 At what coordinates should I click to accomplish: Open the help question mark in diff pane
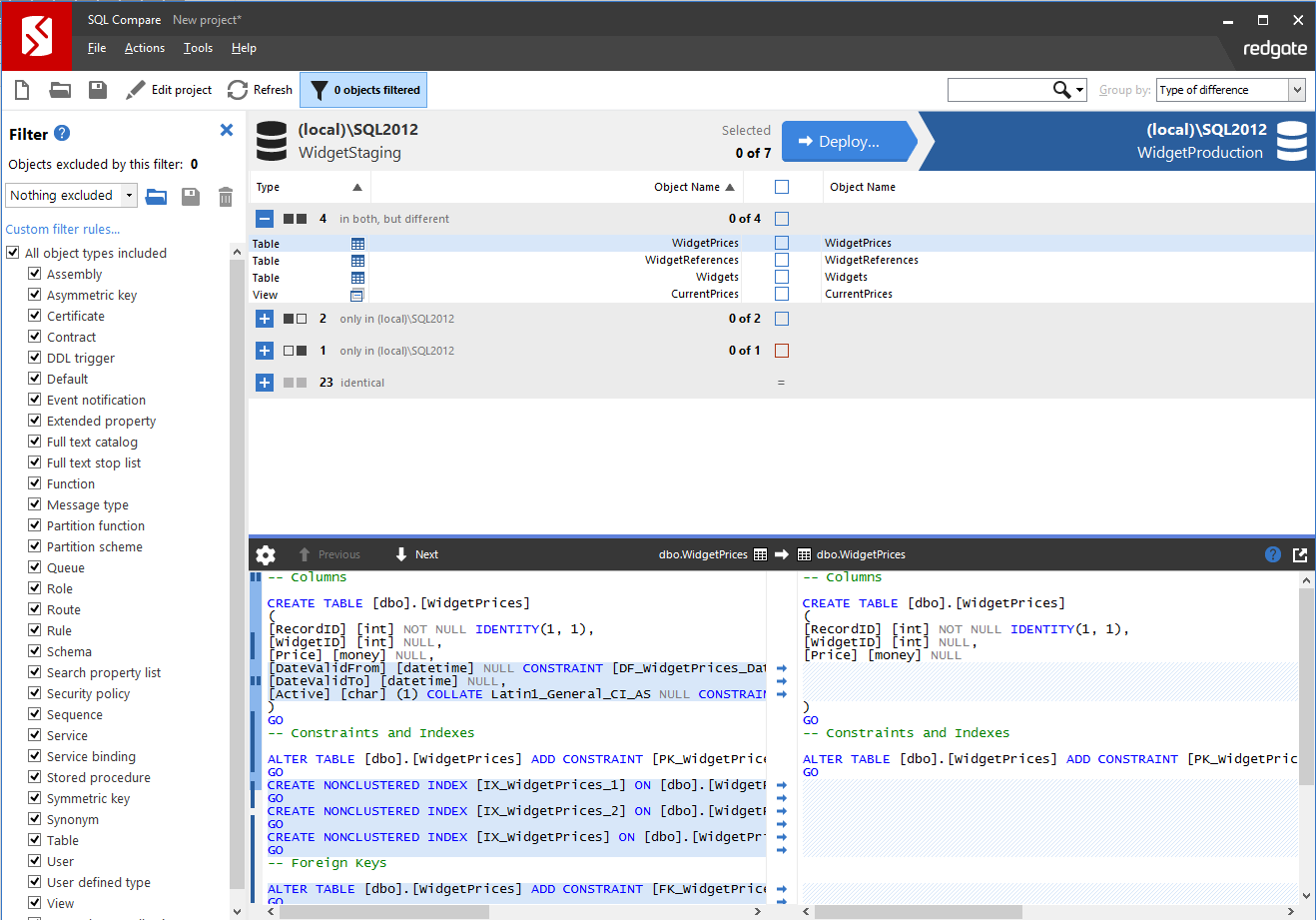(x=1271, y=554)
